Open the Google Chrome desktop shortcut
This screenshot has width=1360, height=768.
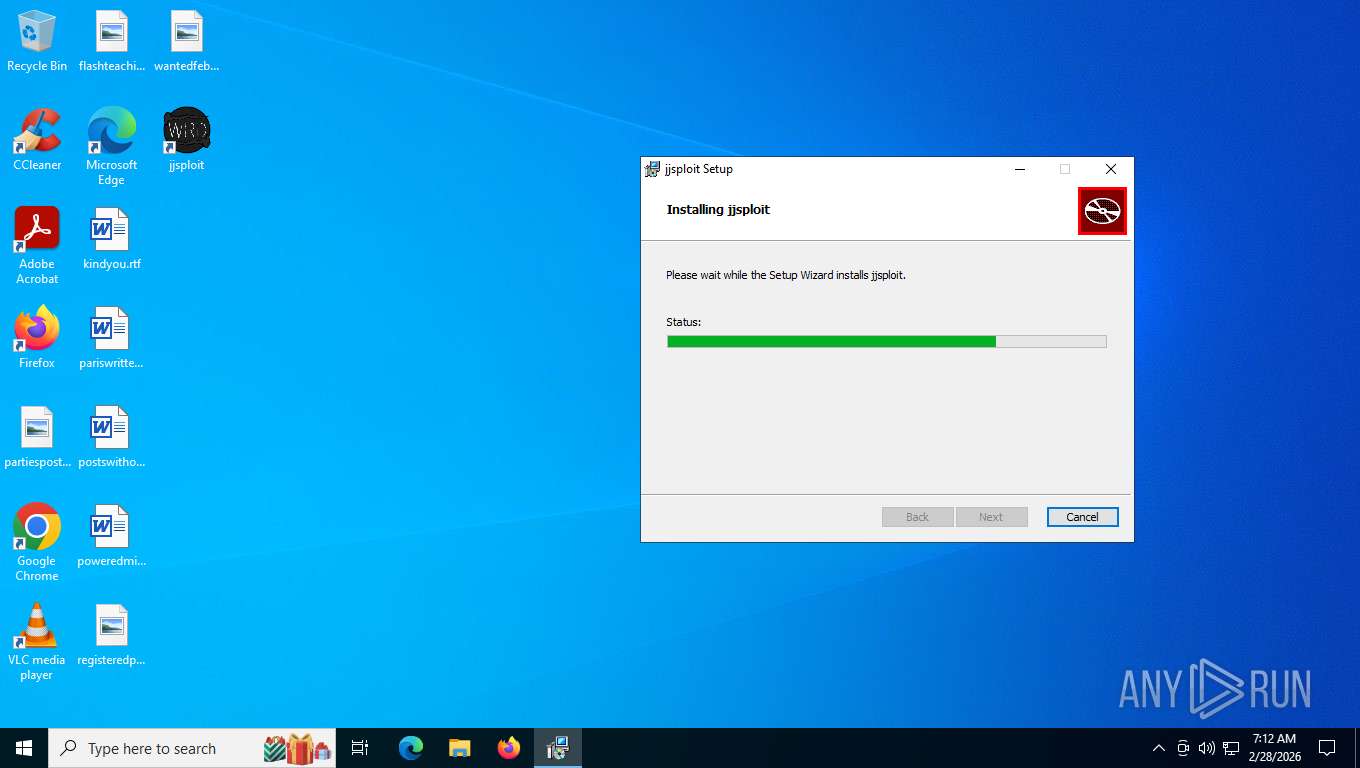(x=37, y=543)
